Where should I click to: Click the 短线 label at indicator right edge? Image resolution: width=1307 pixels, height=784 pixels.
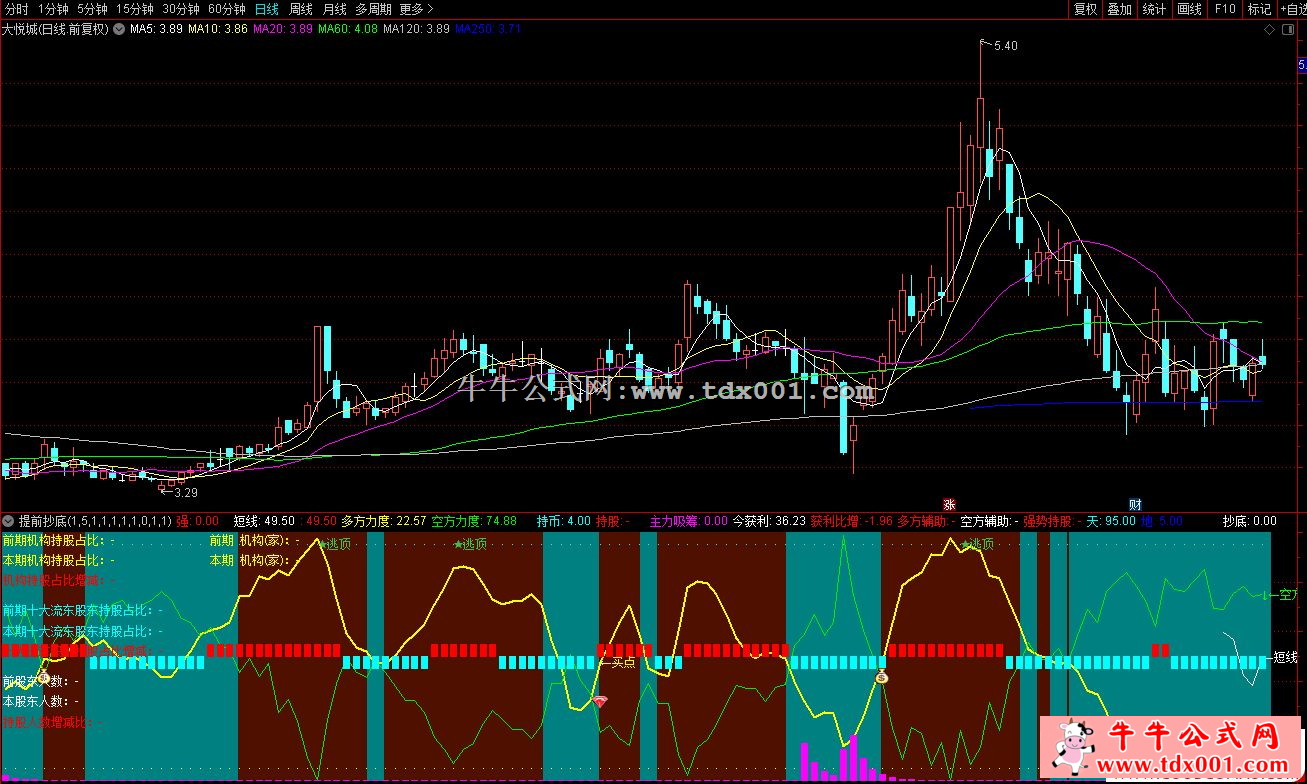[1285, 657]
